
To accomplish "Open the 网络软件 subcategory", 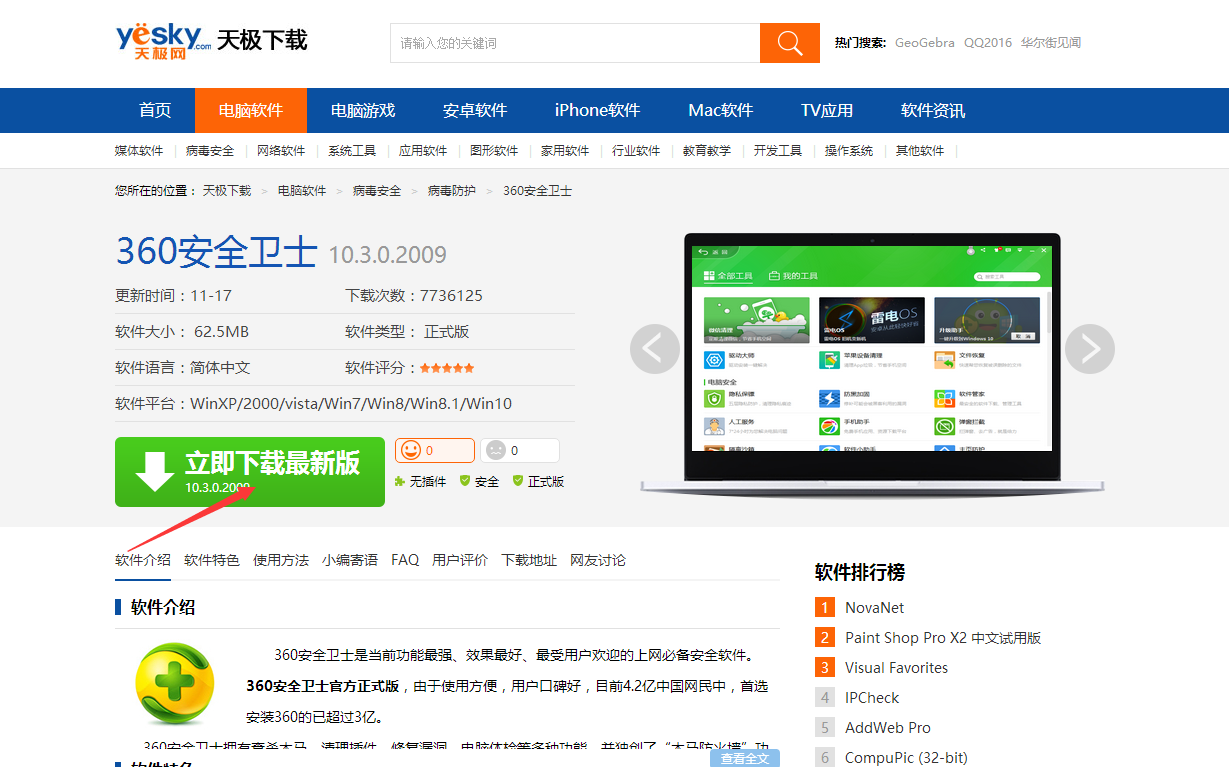I will (281, 151).
